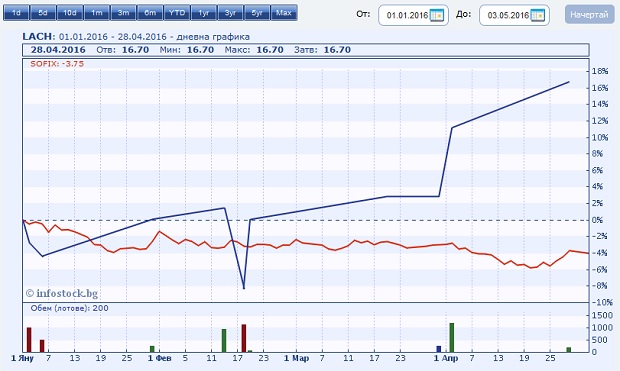Screen dimensions: 620x371
Task: Show the Max time range
Action: (x=284, y=13)
